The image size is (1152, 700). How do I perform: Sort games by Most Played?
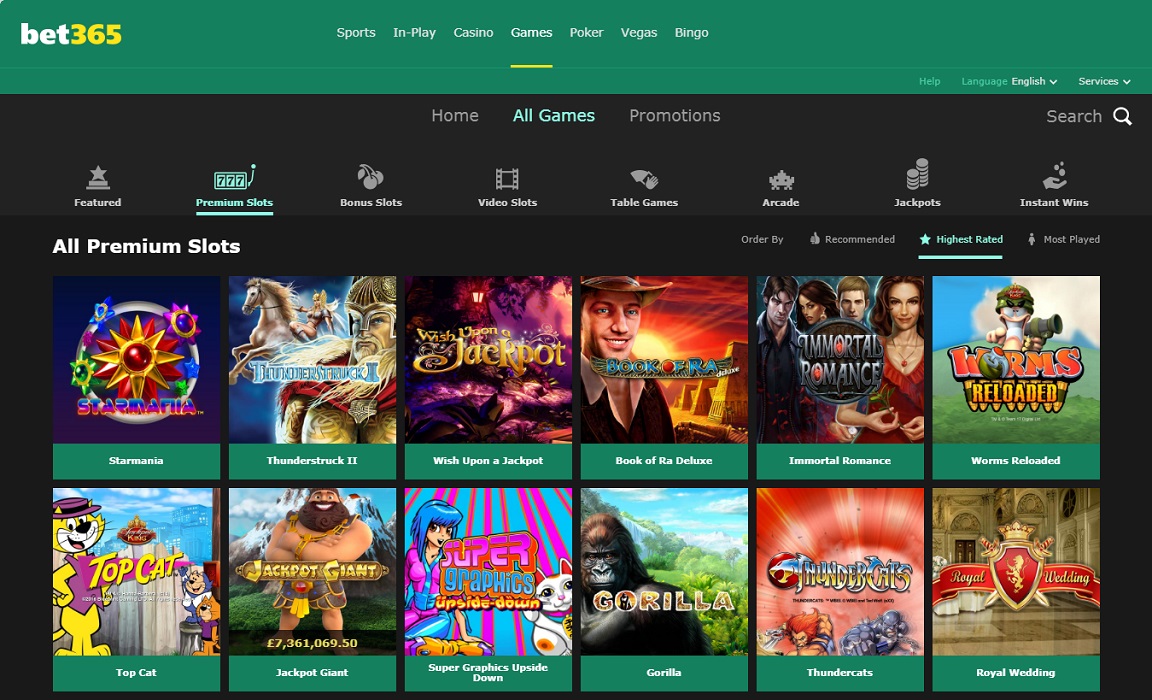click(1063, 240)
